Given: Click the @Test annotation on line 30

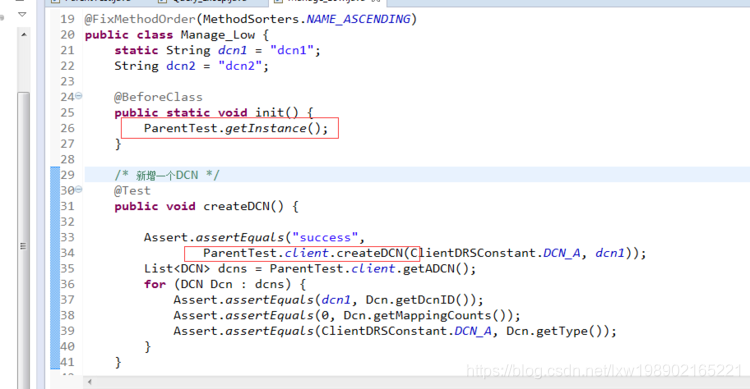Looking at the screenshot, I should click(x=132, y=190).
